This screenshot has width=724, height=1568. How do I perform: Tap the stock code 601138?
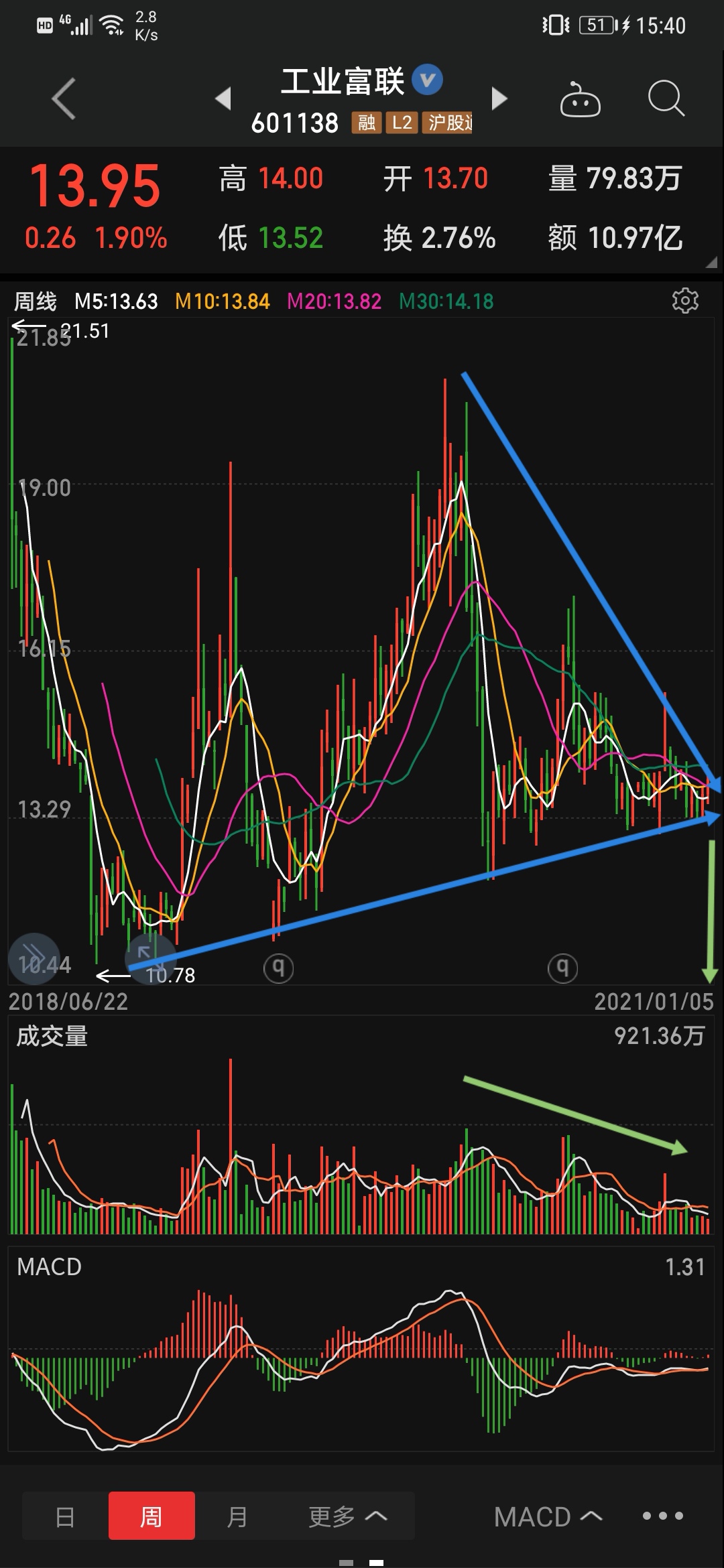point(295,123)
